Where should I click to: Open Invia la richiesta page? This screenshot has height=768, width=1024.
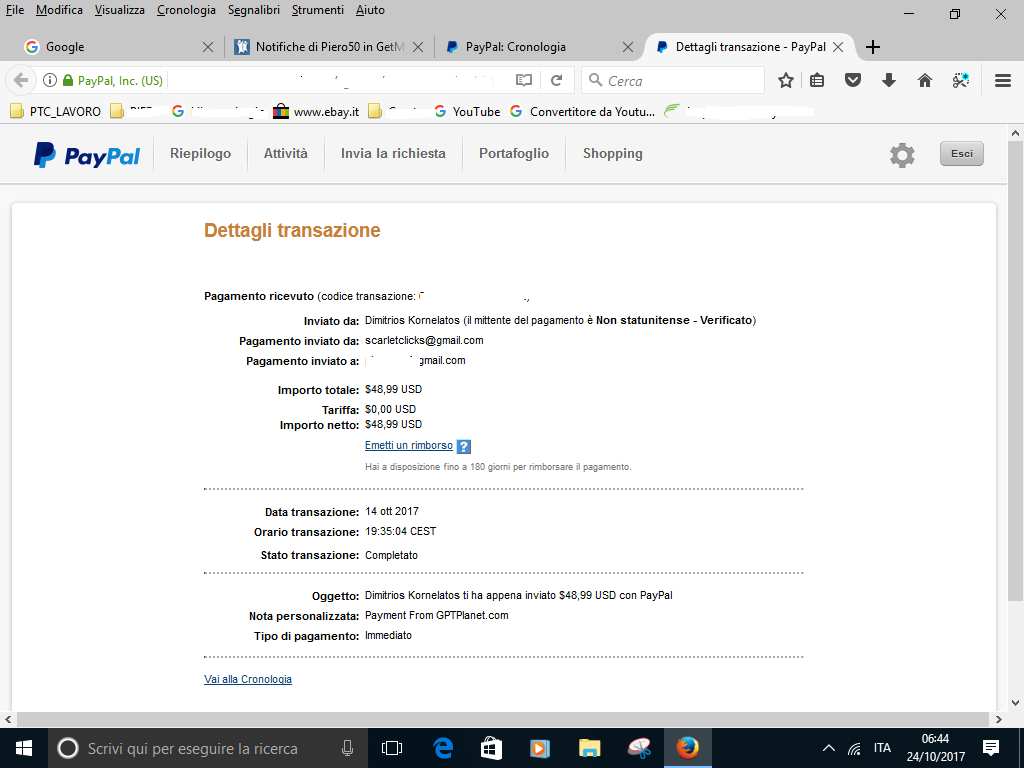[x=393, y=153]
